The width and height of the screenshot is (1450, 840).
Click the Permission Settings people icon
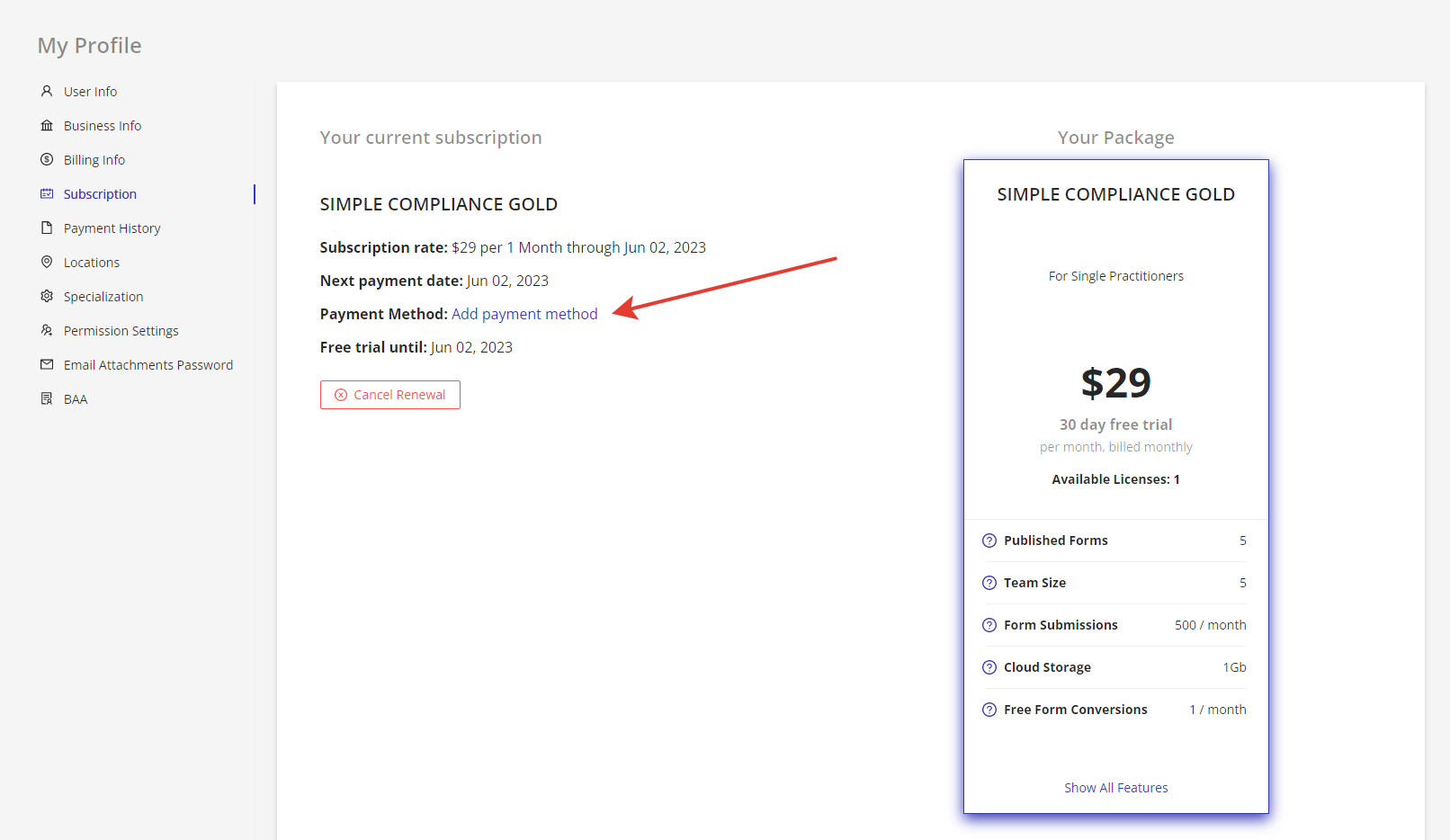46,330
